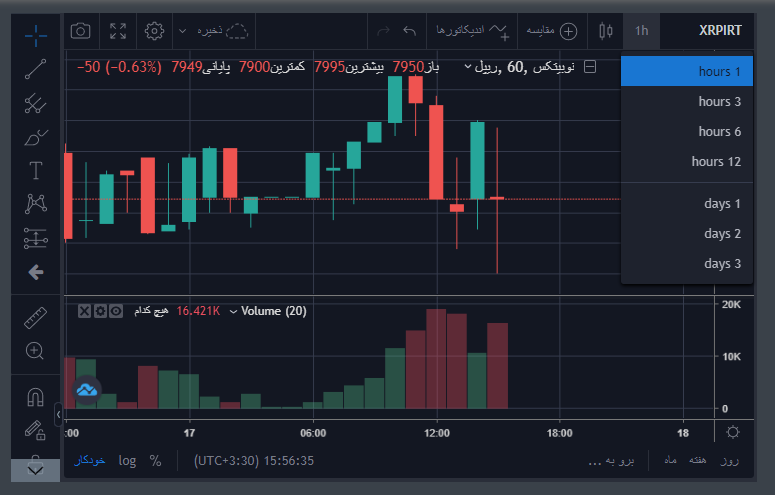The image size is (775, 495).
Task: Enter fullscreen chart mode
Action: 118,30
